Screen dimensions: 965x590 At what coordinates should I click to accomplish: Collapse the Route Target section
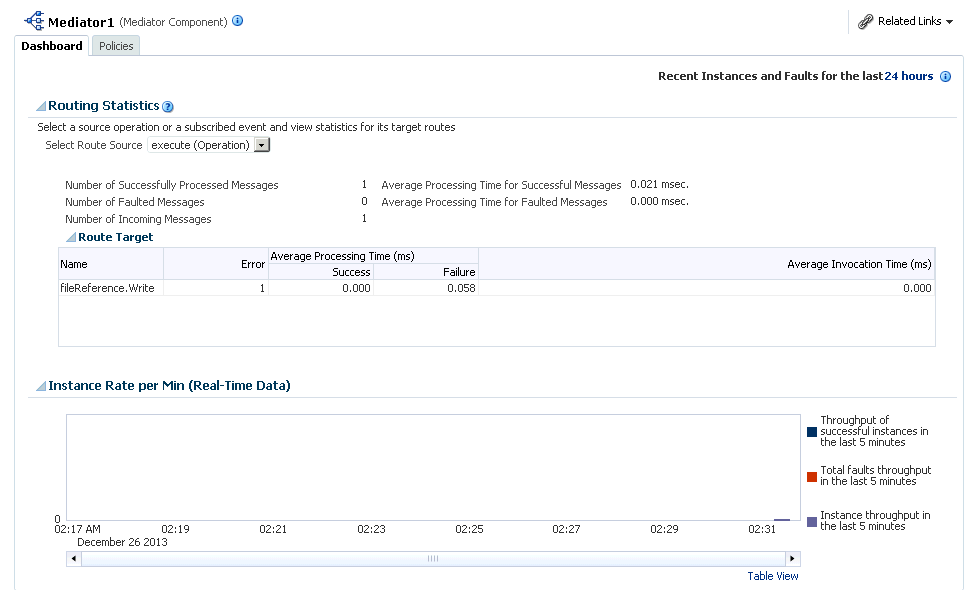(x=71, y=238)
